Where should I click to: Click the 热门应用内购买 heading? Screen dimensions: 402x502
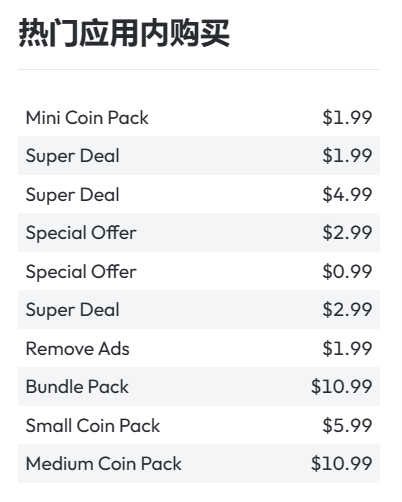(124, 33)
